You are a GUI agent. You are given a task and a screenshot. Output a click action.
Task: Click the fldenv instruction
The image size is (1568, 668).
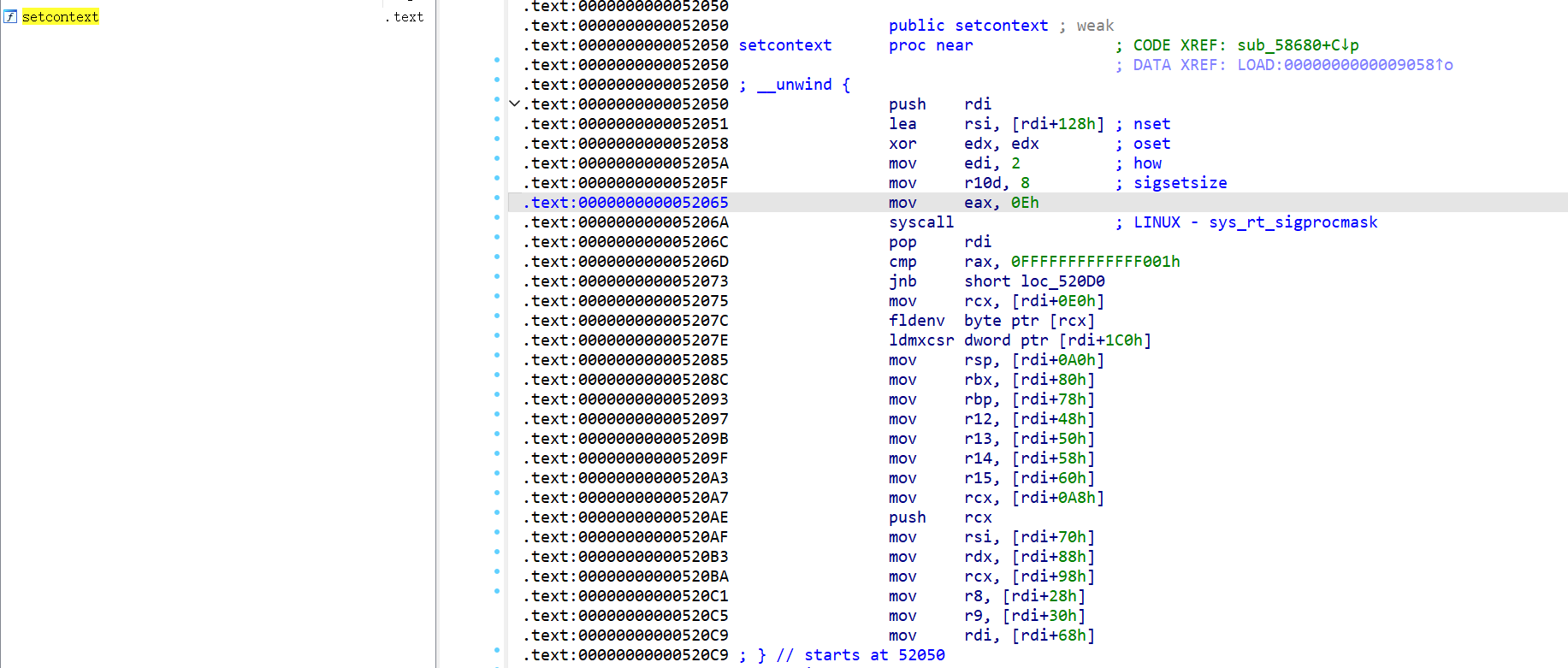(x=917, y=321)
